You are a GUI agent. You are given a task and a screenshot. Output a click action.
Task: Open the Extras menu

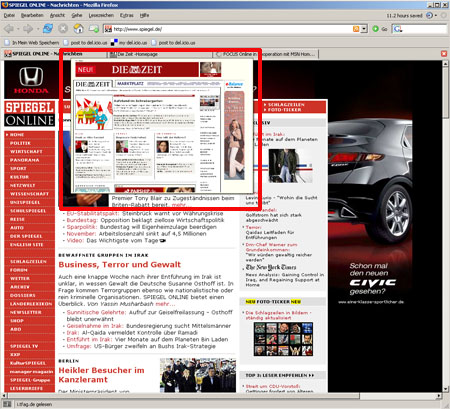pos(127,15)
